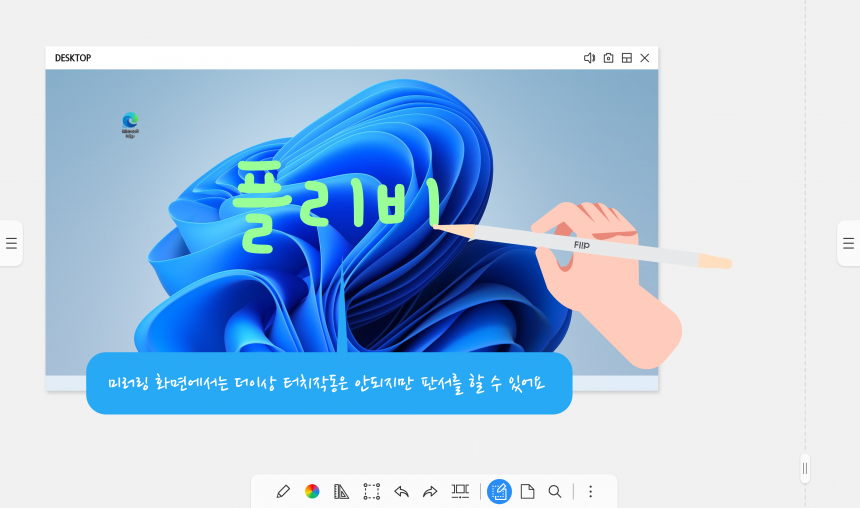Grab the right edge scroll handle
860x508 pixels.
[x=805, y=469]
